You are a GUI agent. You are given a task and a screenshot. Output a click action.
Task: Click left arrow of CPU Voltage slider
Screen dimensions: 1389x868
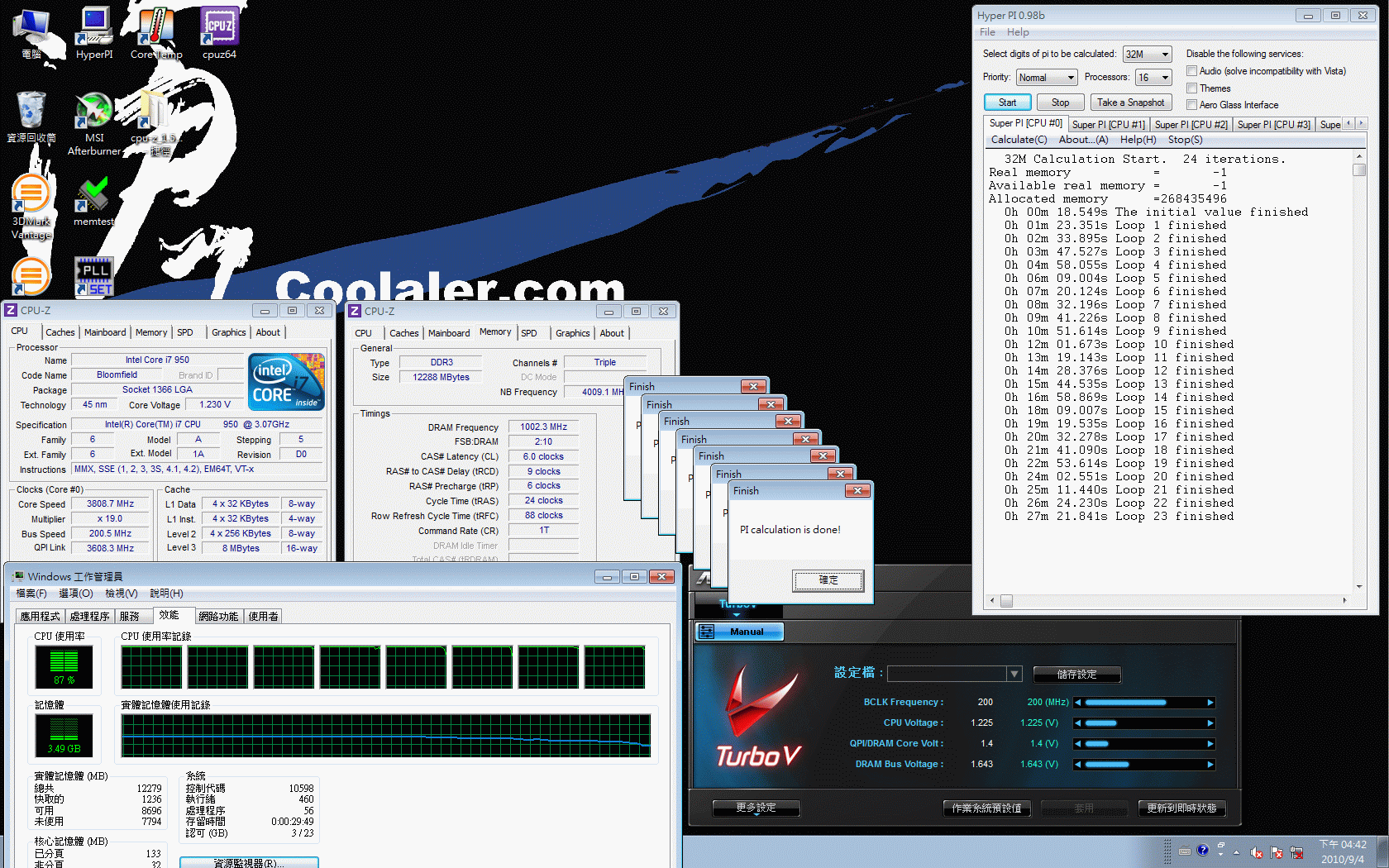click(1077, 723)
